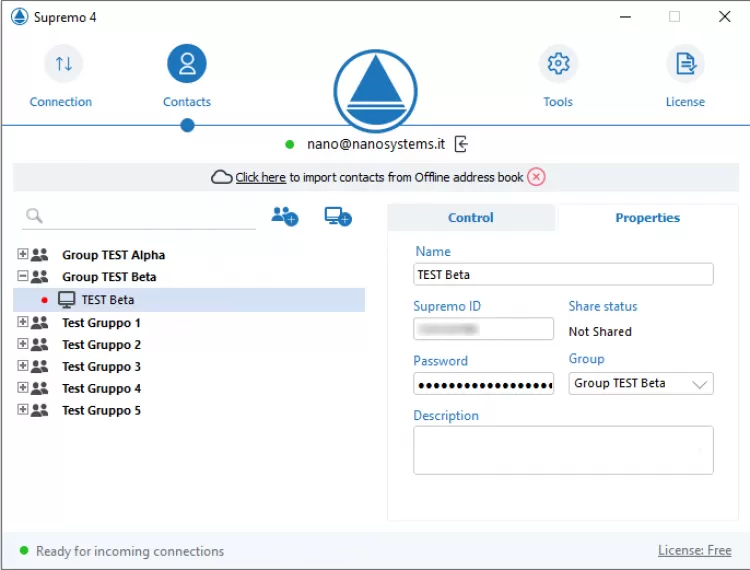Dismiss the offline address book import banner
This screenshot has height=570, width=750.
pyautogui.click(x=537, y=177)
